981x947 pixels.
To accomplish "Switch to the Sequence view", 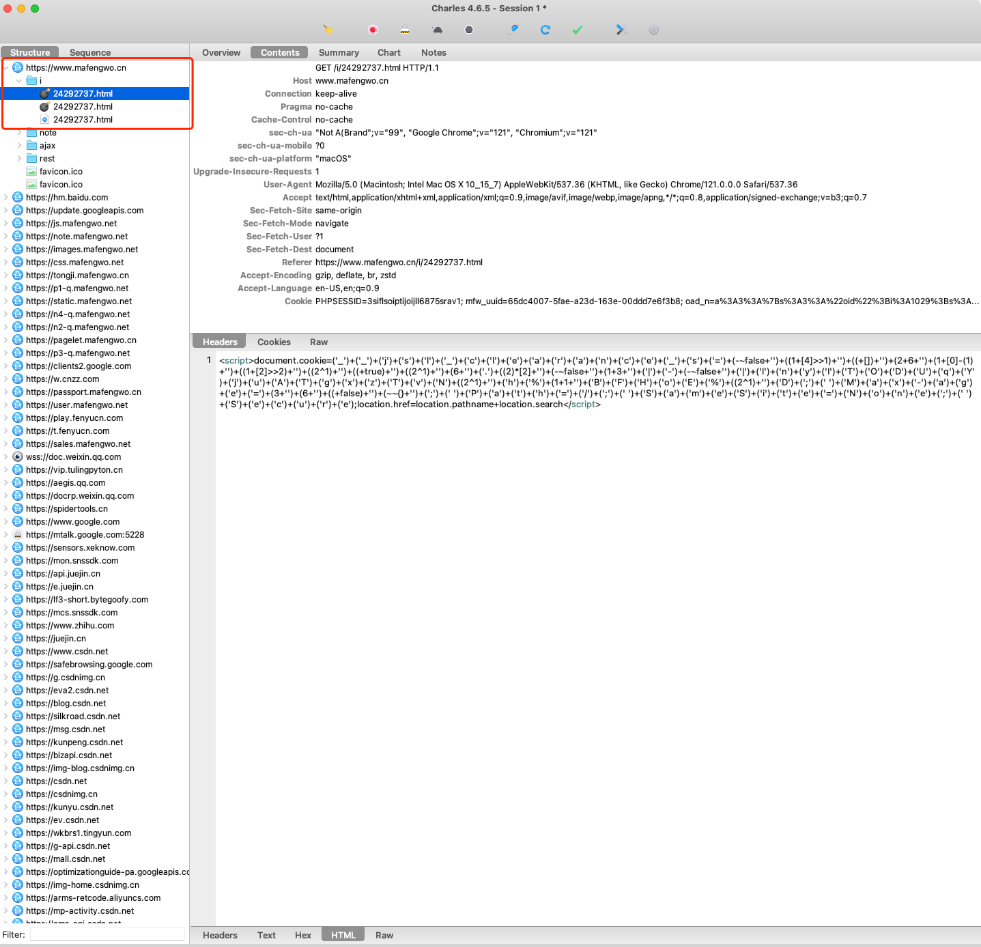I will pos(90,53).
